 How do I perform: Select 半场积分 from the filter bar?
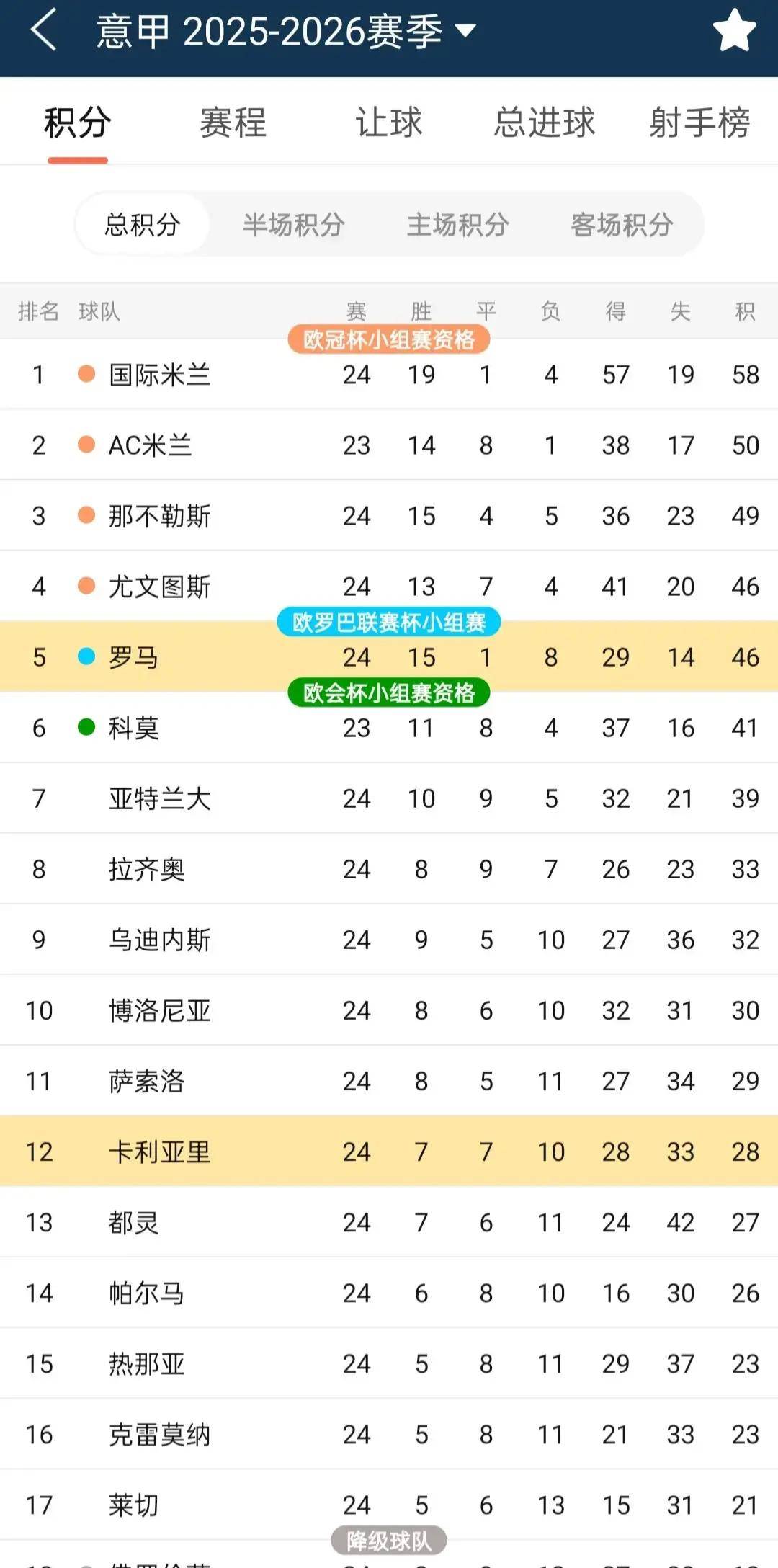tap(296, 224)
